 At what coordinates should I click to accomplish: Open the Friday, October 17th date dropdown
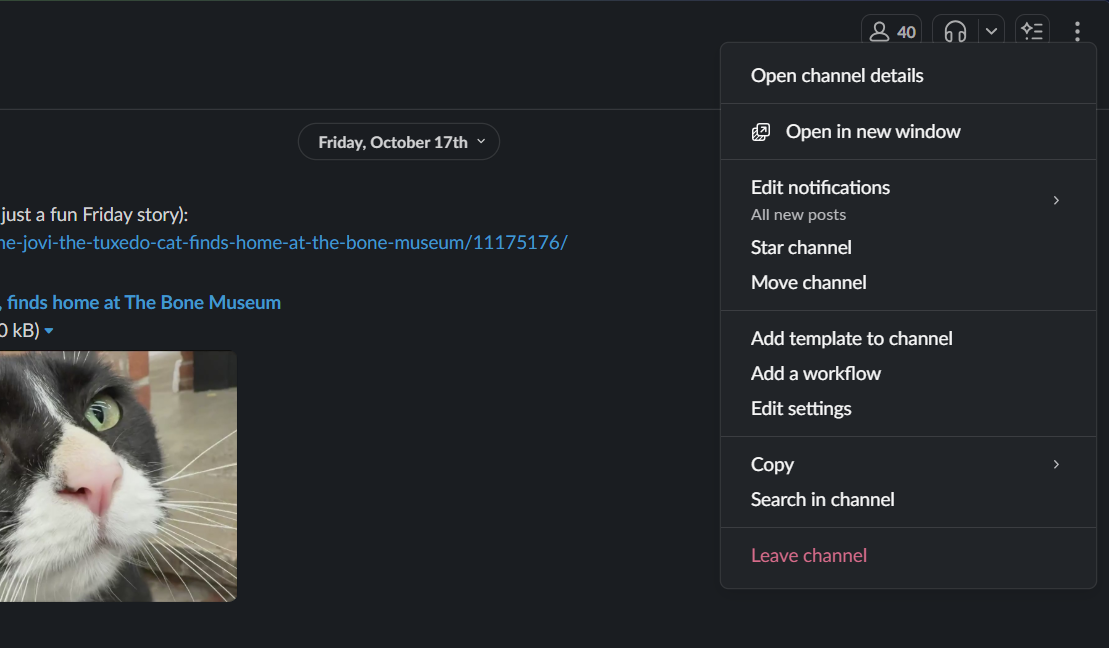(x=399, y=142)
